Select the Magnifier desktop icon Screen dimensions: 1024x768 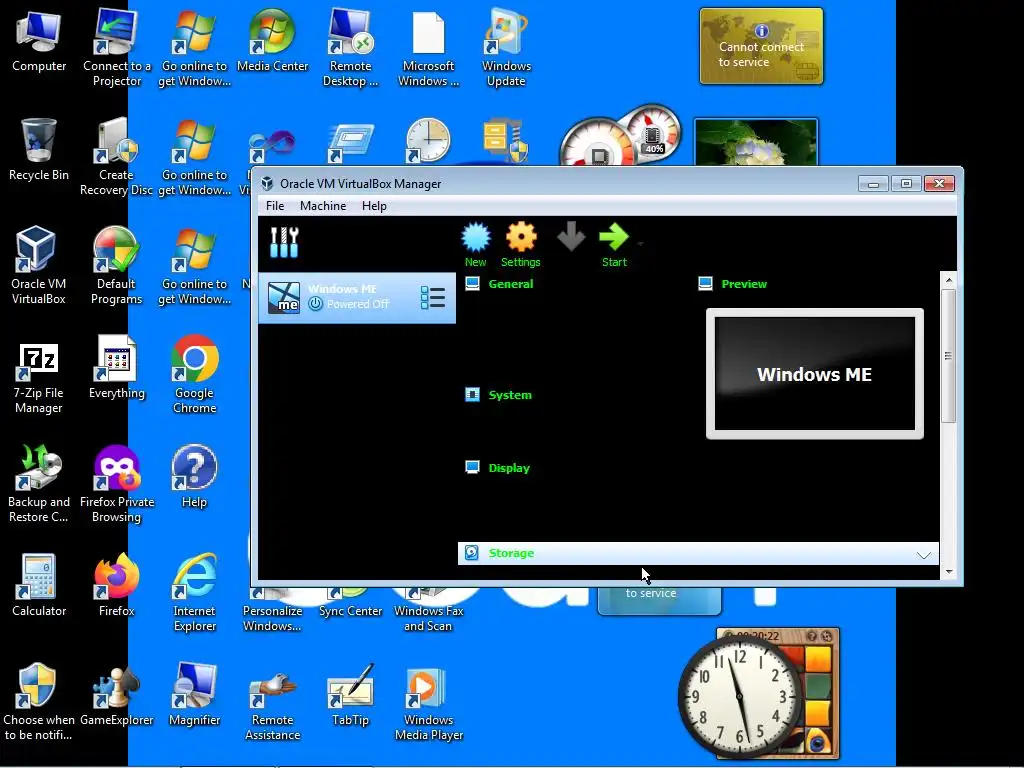195,694
